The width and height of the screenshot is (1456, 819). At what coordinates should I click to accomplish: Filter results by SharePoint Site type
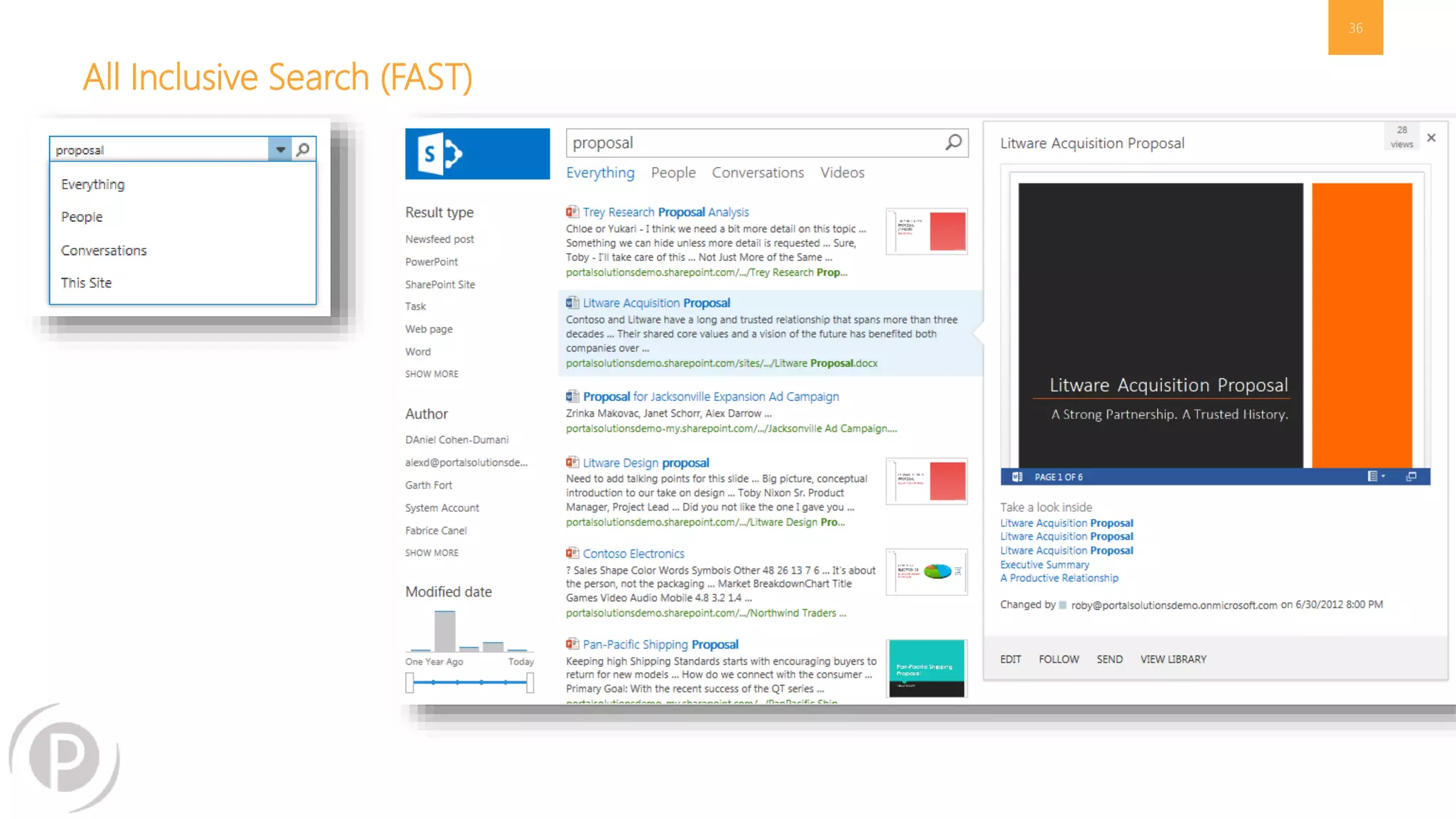[x=440, y=284]
